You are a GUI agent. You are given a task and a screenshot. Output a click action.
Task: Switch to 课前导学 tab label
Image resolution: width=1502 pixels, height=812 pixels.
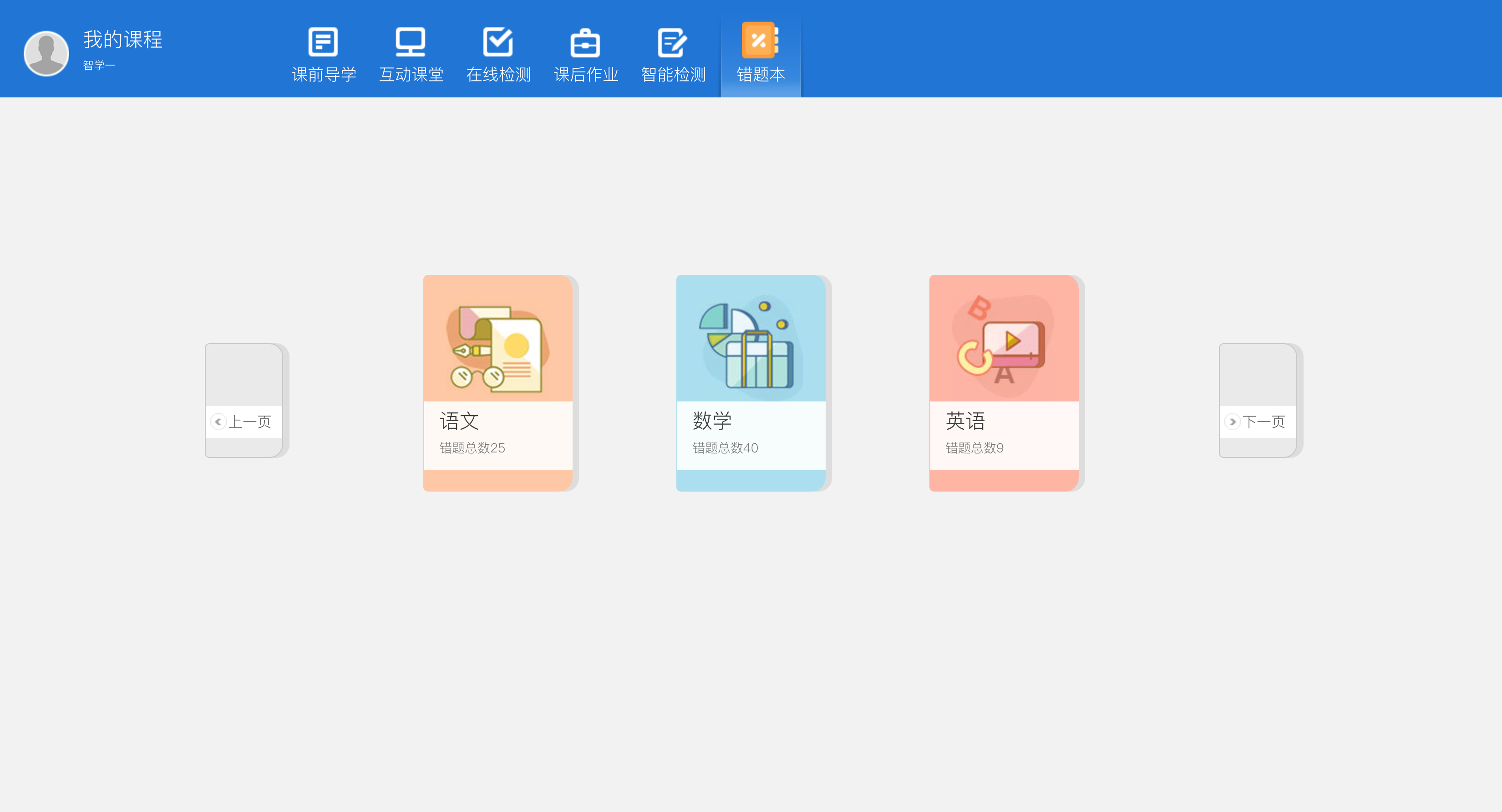pyautogui.click(x=324, y=75)
